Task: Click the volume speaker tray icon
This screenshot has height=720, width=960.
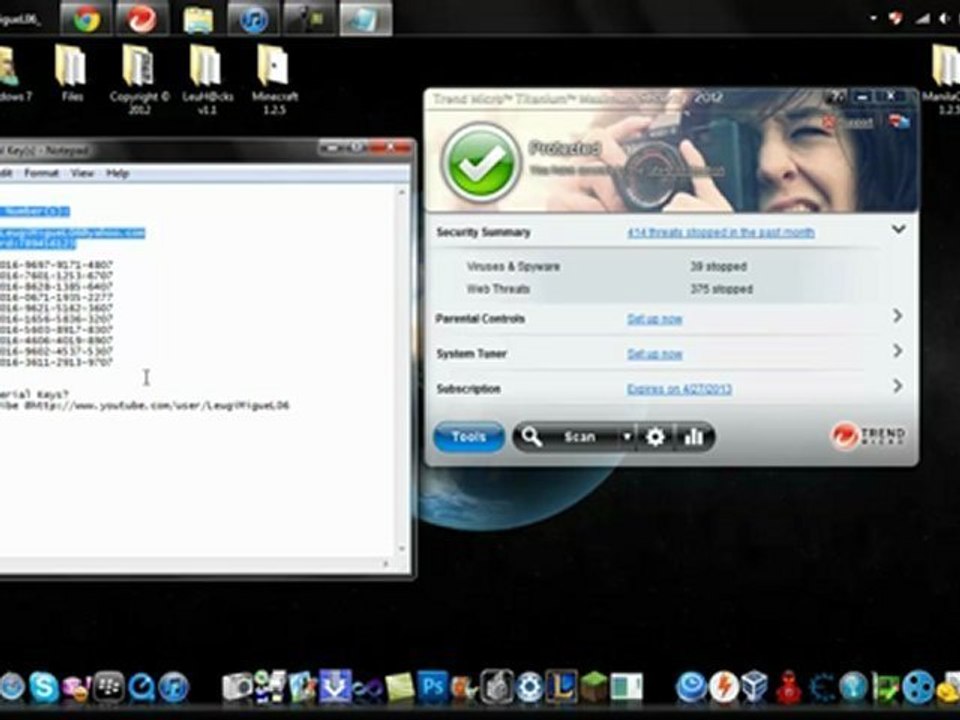Action: [945, 19]
